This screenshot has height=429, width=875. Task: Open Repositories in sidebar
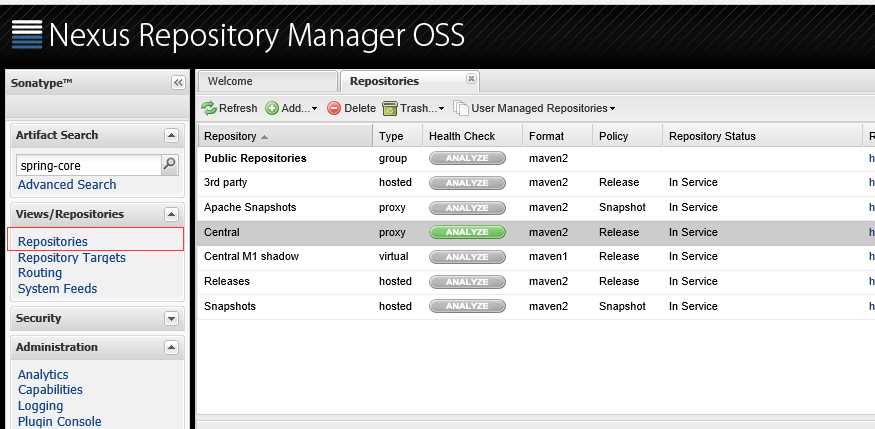tap(53, 242)
